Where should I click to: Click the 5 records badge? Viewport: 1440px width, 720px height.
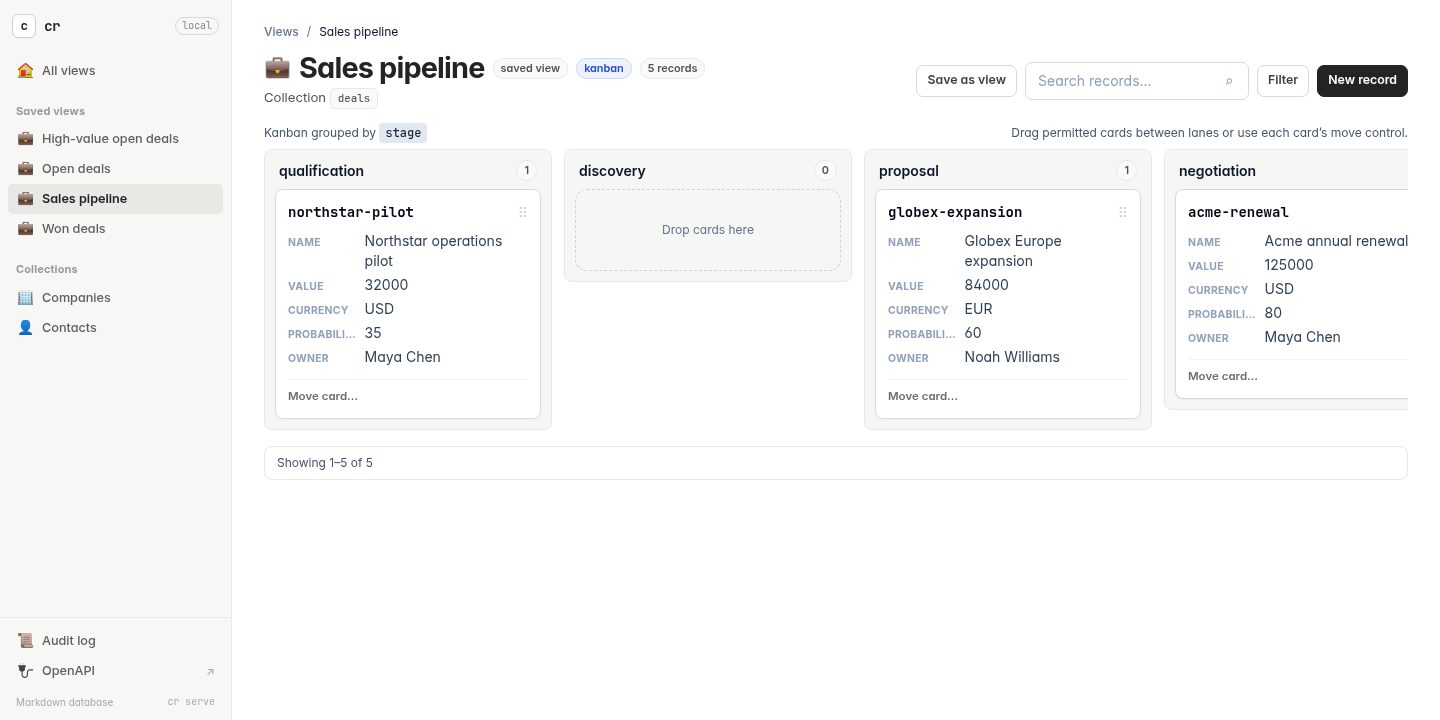tap(672, 69)
